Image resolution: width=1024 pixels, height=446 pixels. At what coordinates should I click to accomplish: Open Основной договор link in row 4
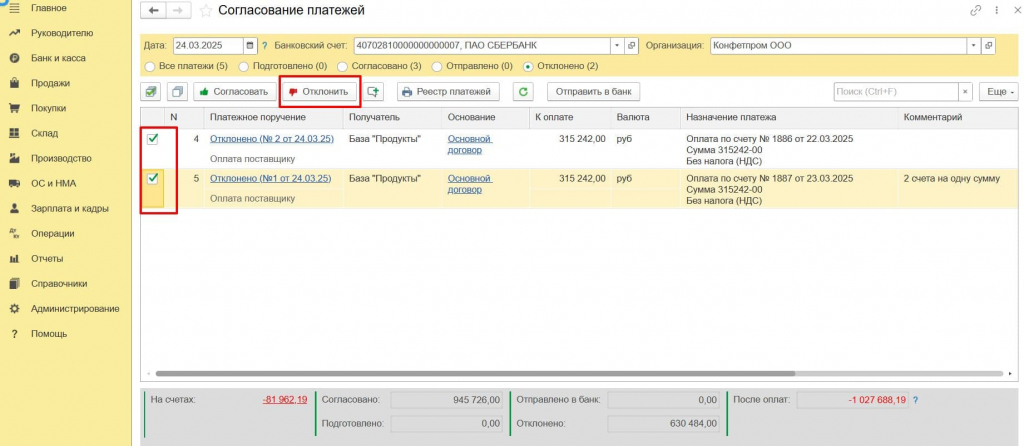pos(470,144)
